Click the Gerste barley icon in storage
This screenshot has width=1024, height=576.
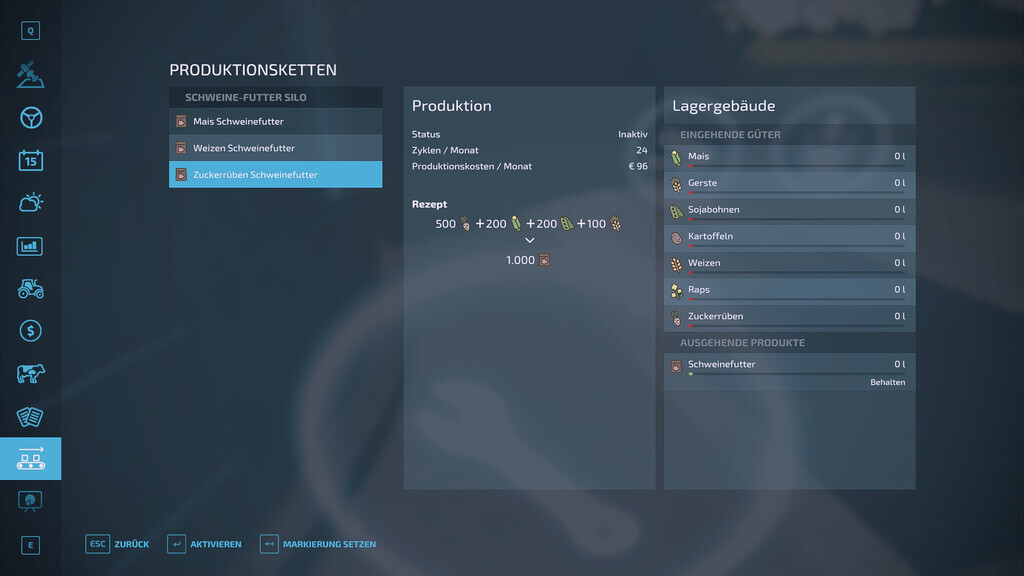676,185
